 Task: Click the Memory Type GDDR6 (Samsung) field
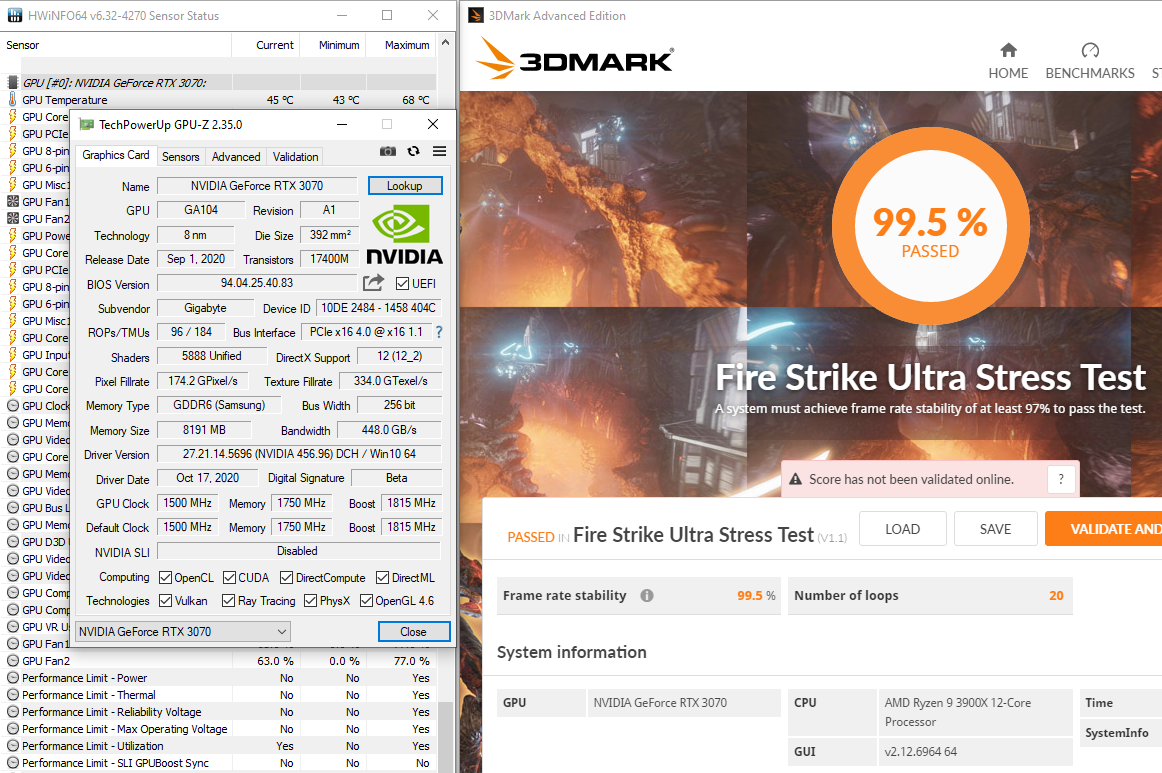[x=219, y=405]
